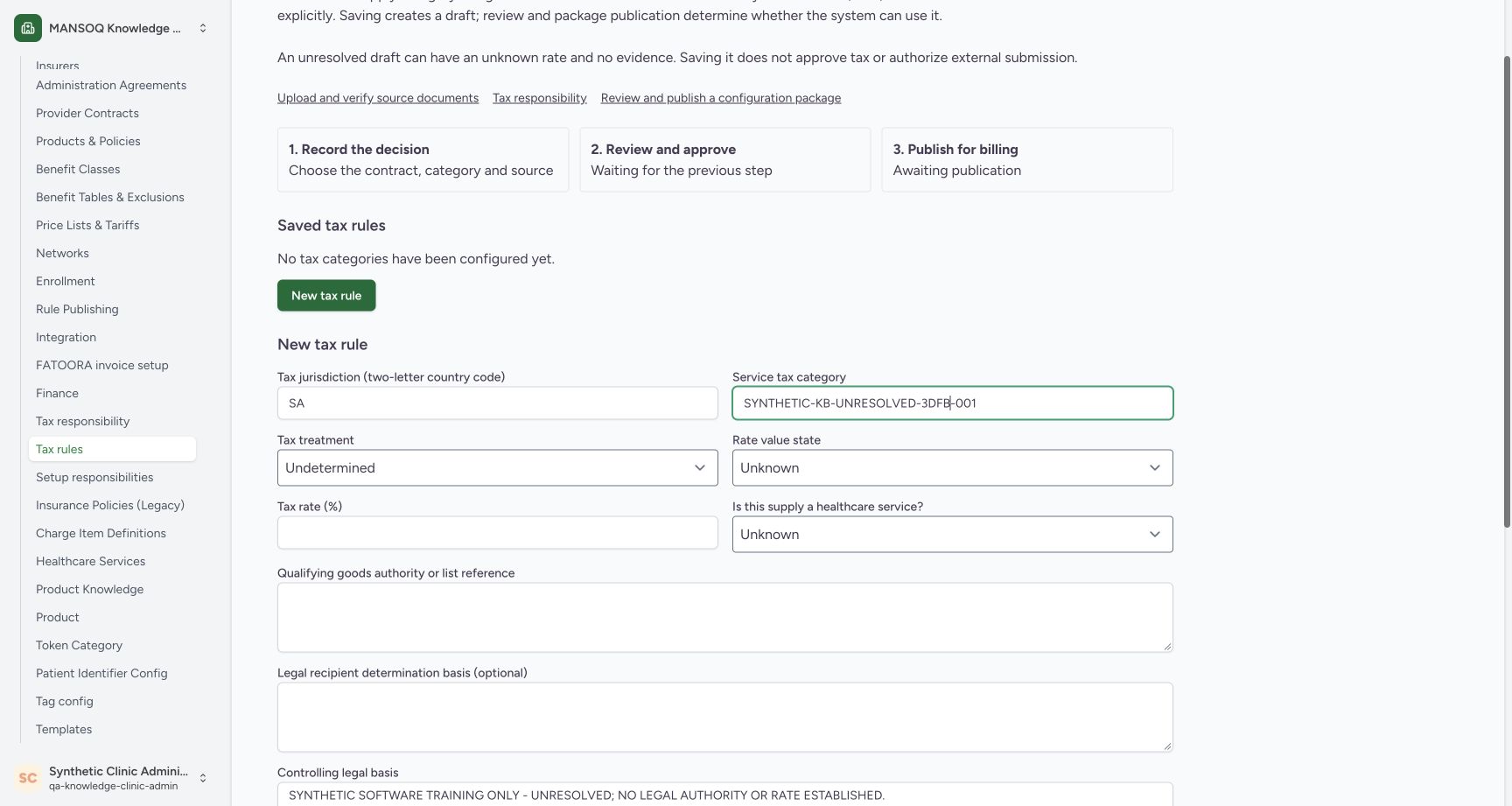Select the Publish for billing step card
This screenshot has width=1512, height=806.
pos(1026,160)
